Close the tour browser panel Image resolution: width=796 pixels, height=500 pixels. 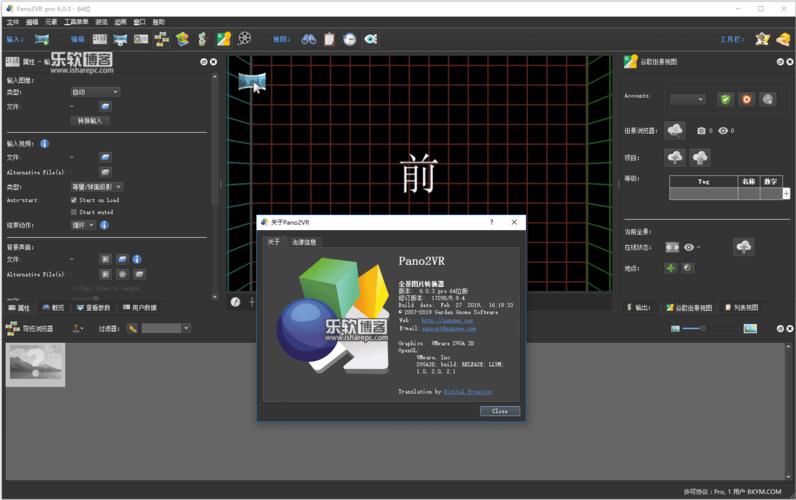point(789,329)
